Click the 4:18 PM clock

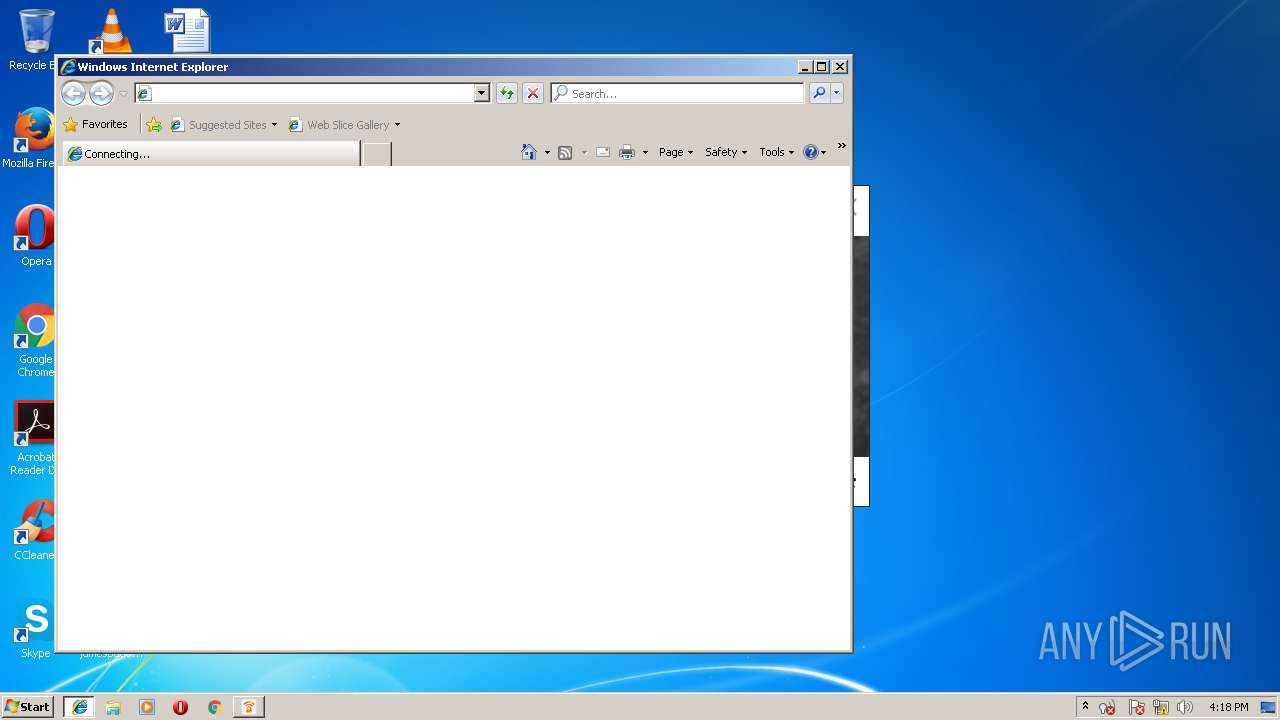pos(1228,707)
